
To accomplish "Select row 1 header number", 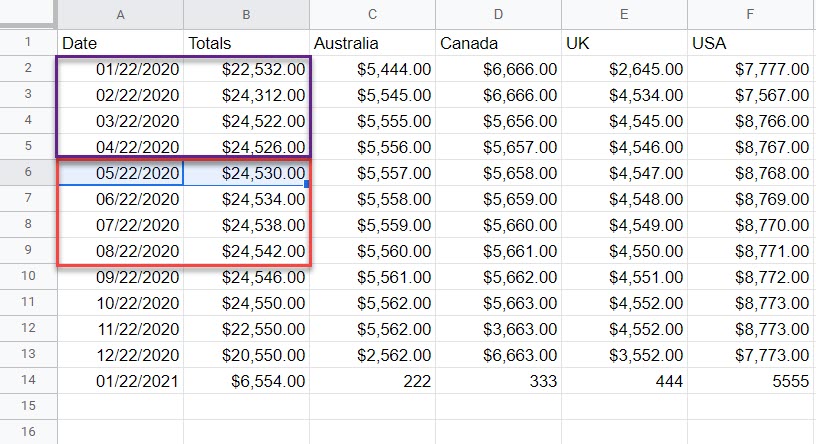I will pos(28,43).
